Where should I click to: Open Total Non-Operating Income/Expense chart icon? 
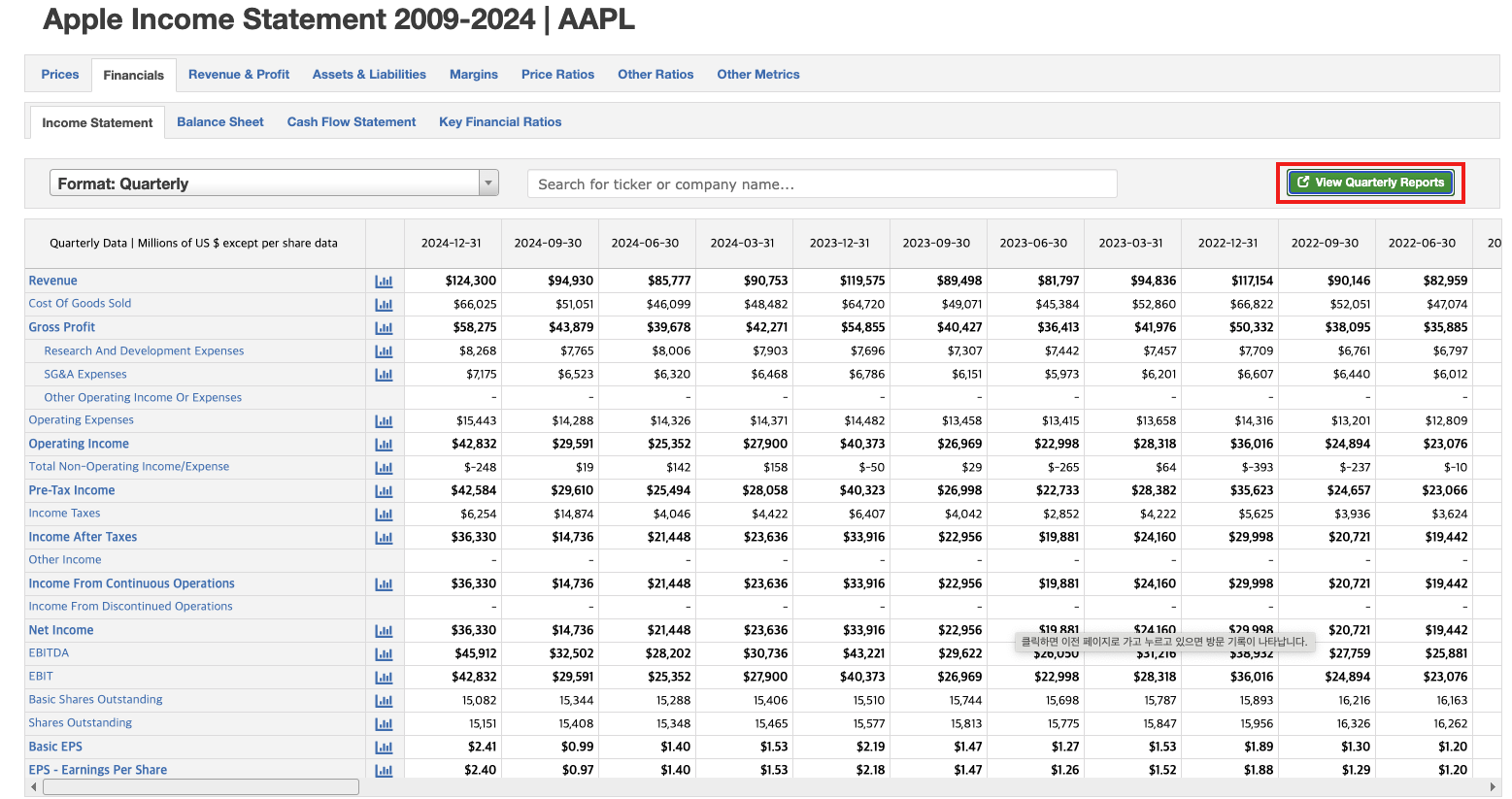point(384,468)
